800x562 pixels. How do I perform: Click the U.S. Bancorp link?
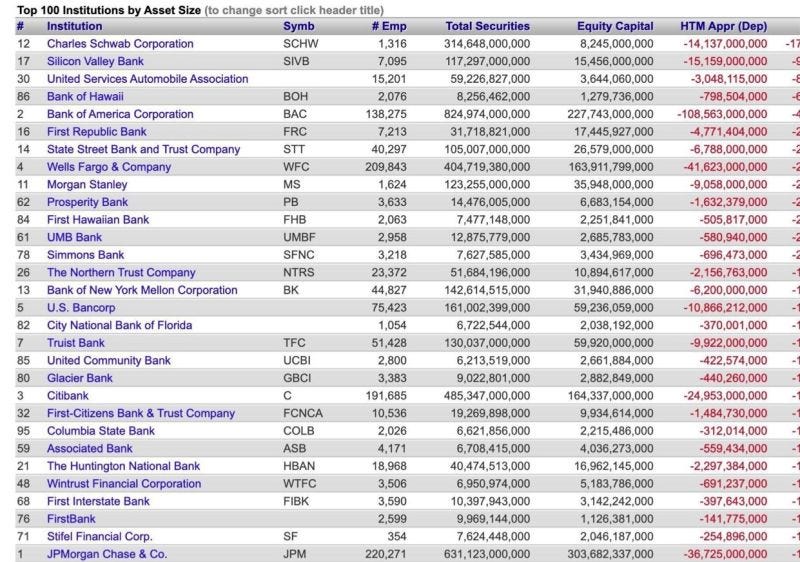coord(81,308)
